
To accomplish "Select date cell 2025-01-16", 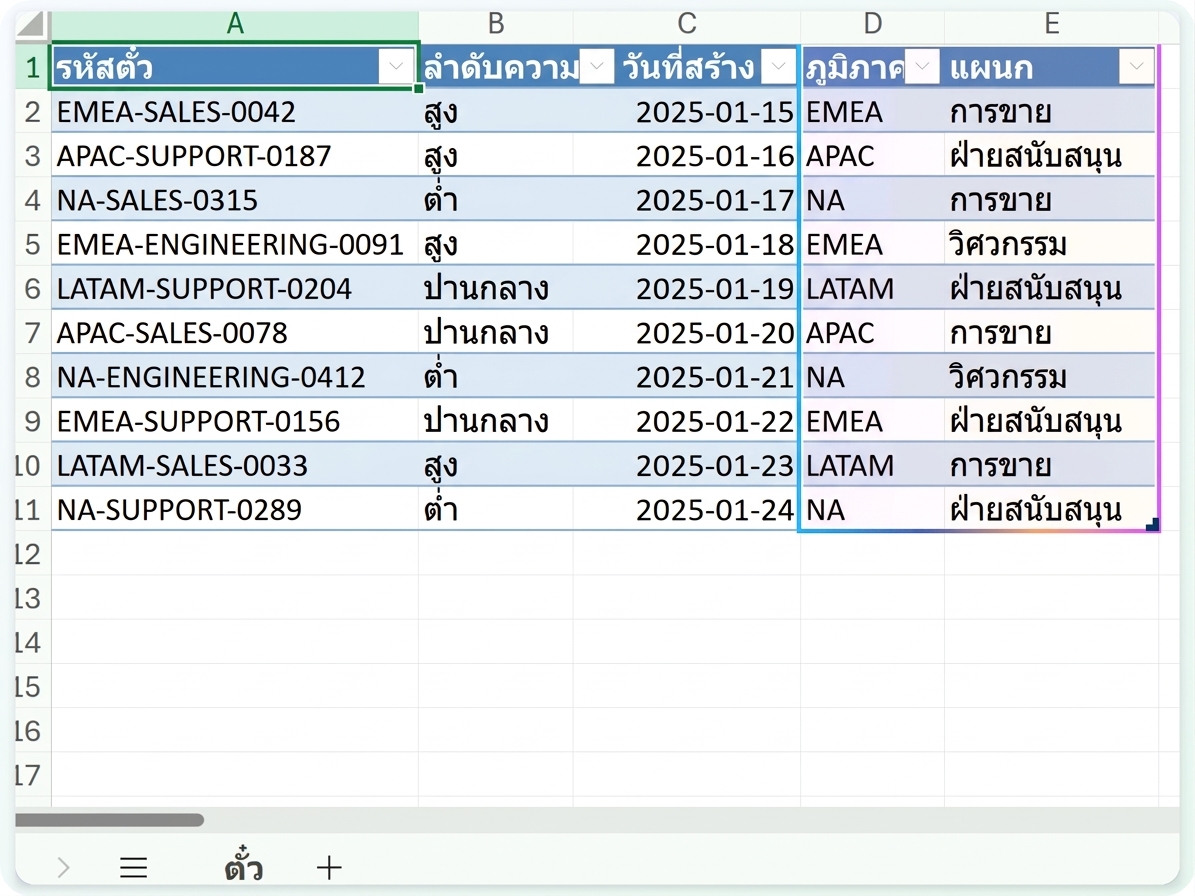I will click(687, 156).
